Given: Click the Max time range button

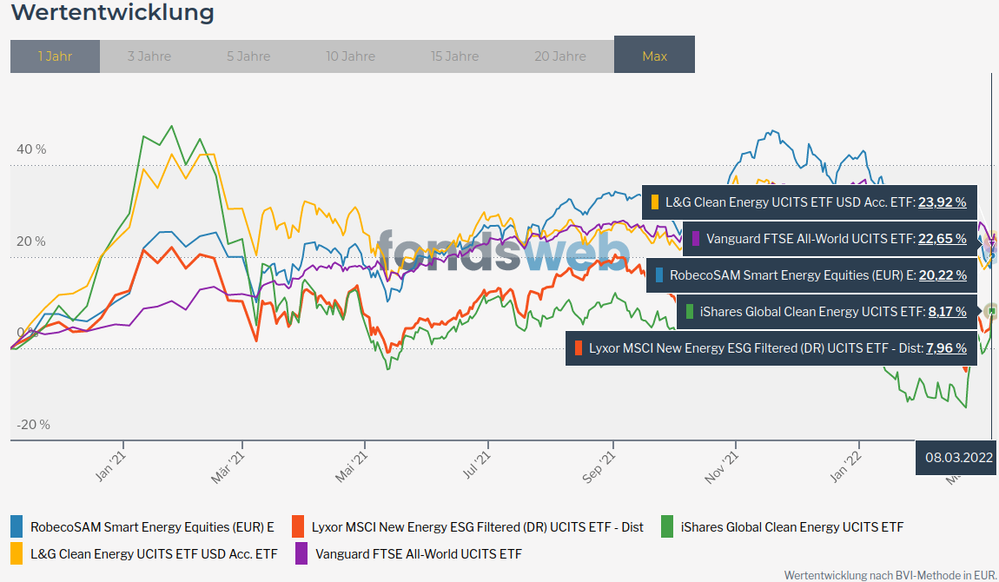Looking at the screenshot, I should click(x=654, y=56).
